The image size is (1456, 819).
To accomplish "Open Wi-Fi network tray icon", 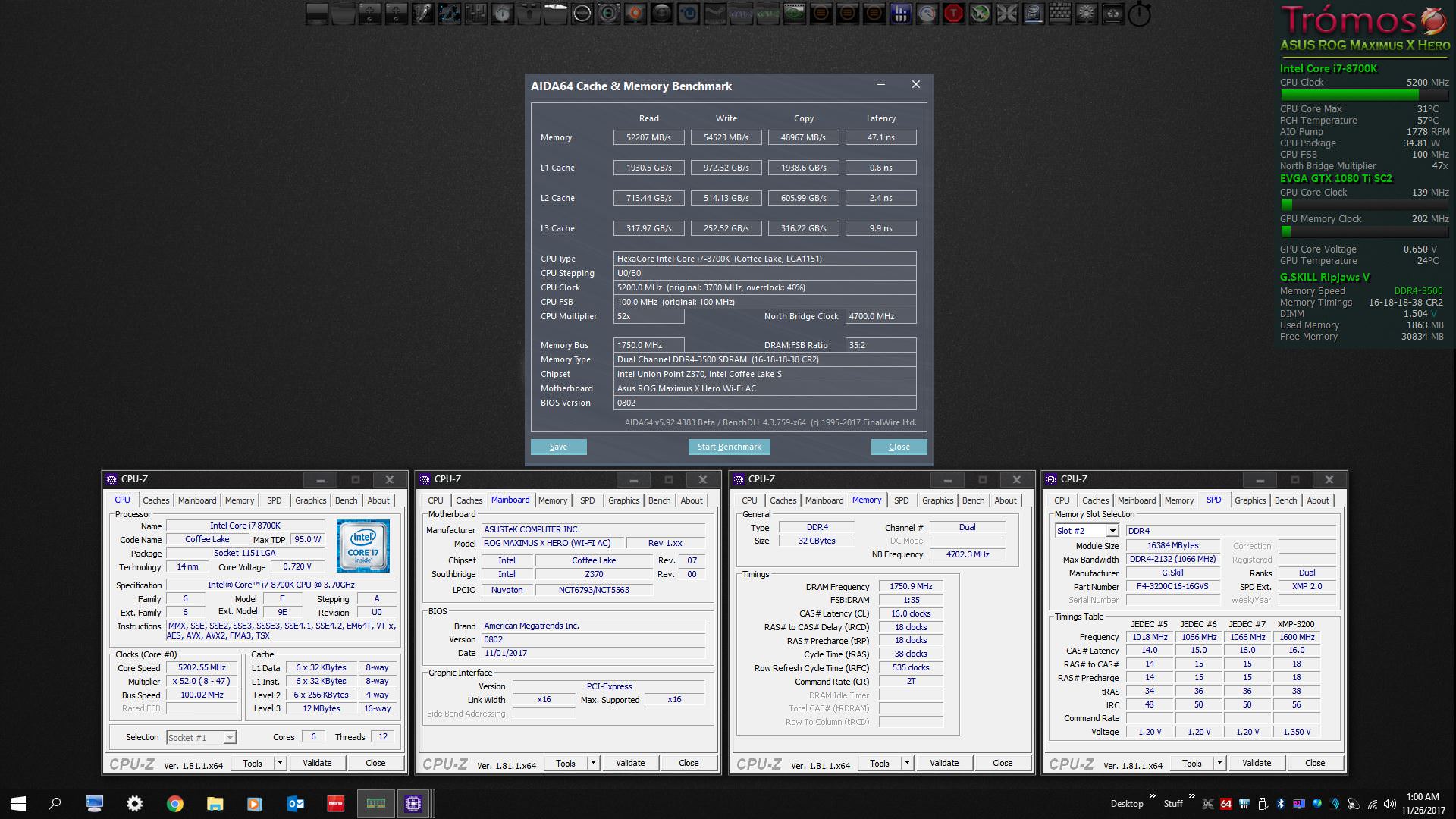I will (x=1373, y=805).
